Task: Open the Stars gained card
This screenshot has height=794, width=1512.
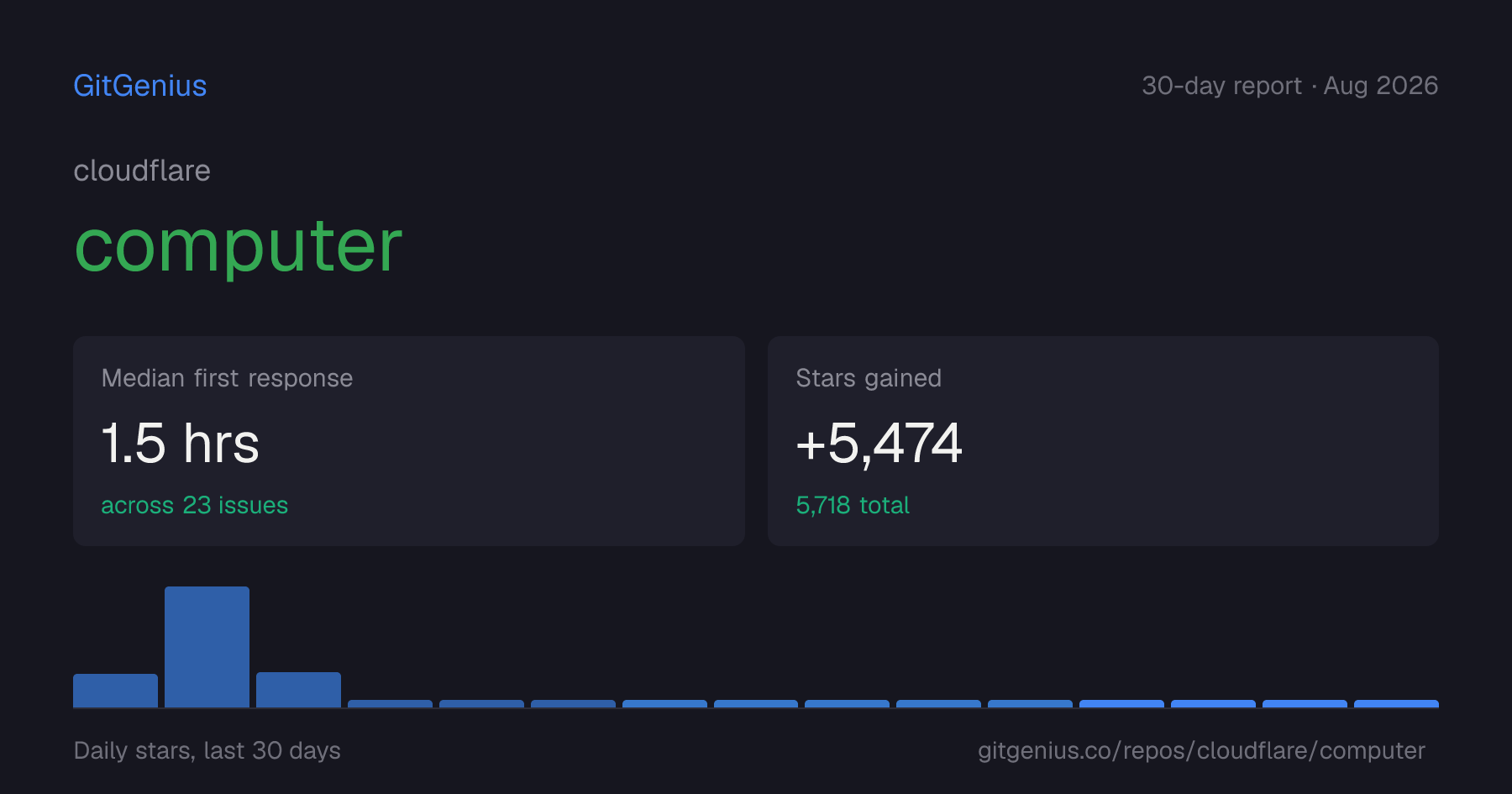Action: [x=1103, y=441]
